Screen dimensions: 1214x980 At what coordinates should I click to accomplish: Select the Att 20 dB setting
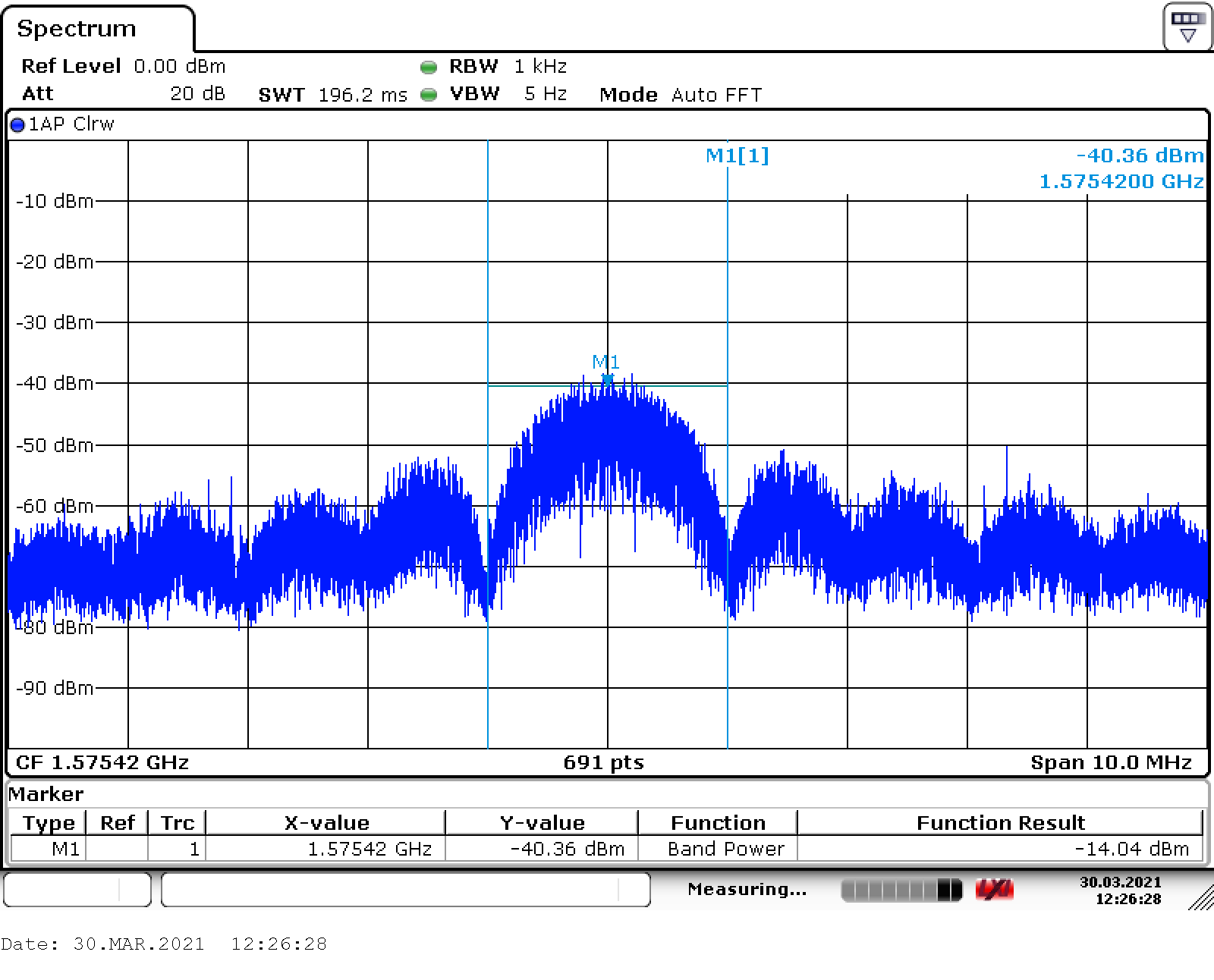point(197,94)
